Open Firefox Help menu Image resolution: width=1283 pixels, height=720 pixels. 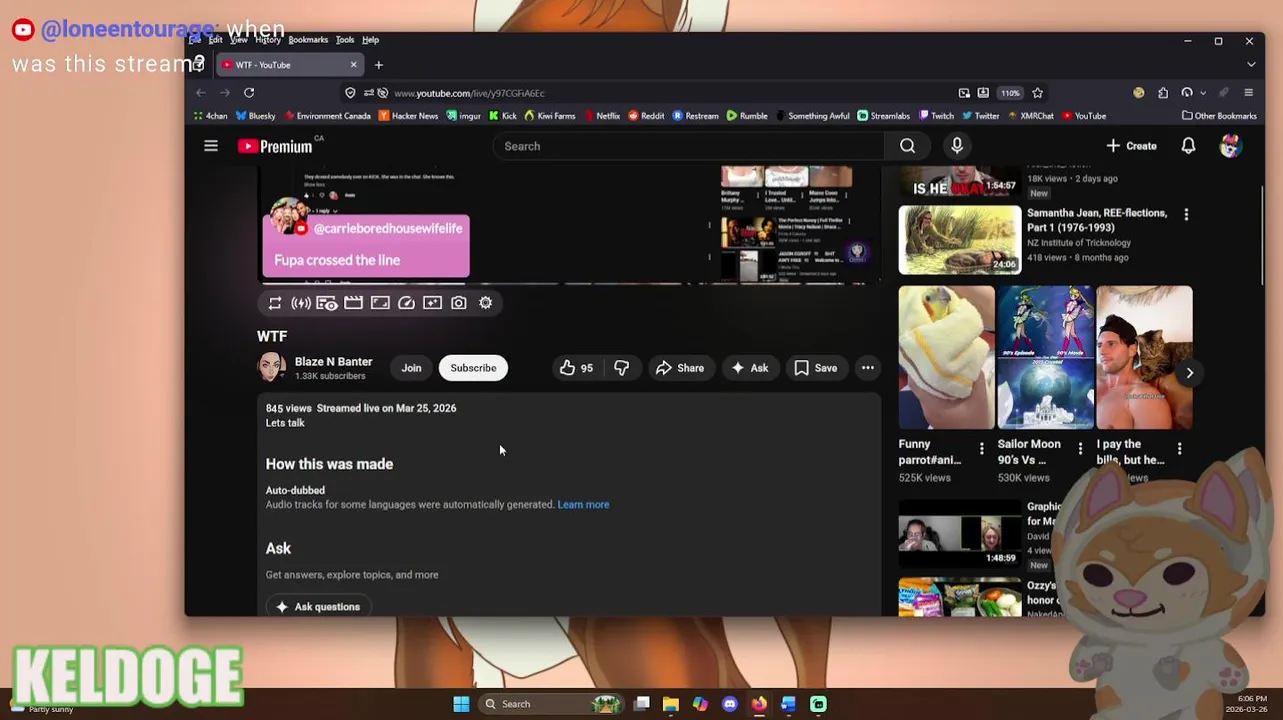pyautogui.click(x=370, y=40)
